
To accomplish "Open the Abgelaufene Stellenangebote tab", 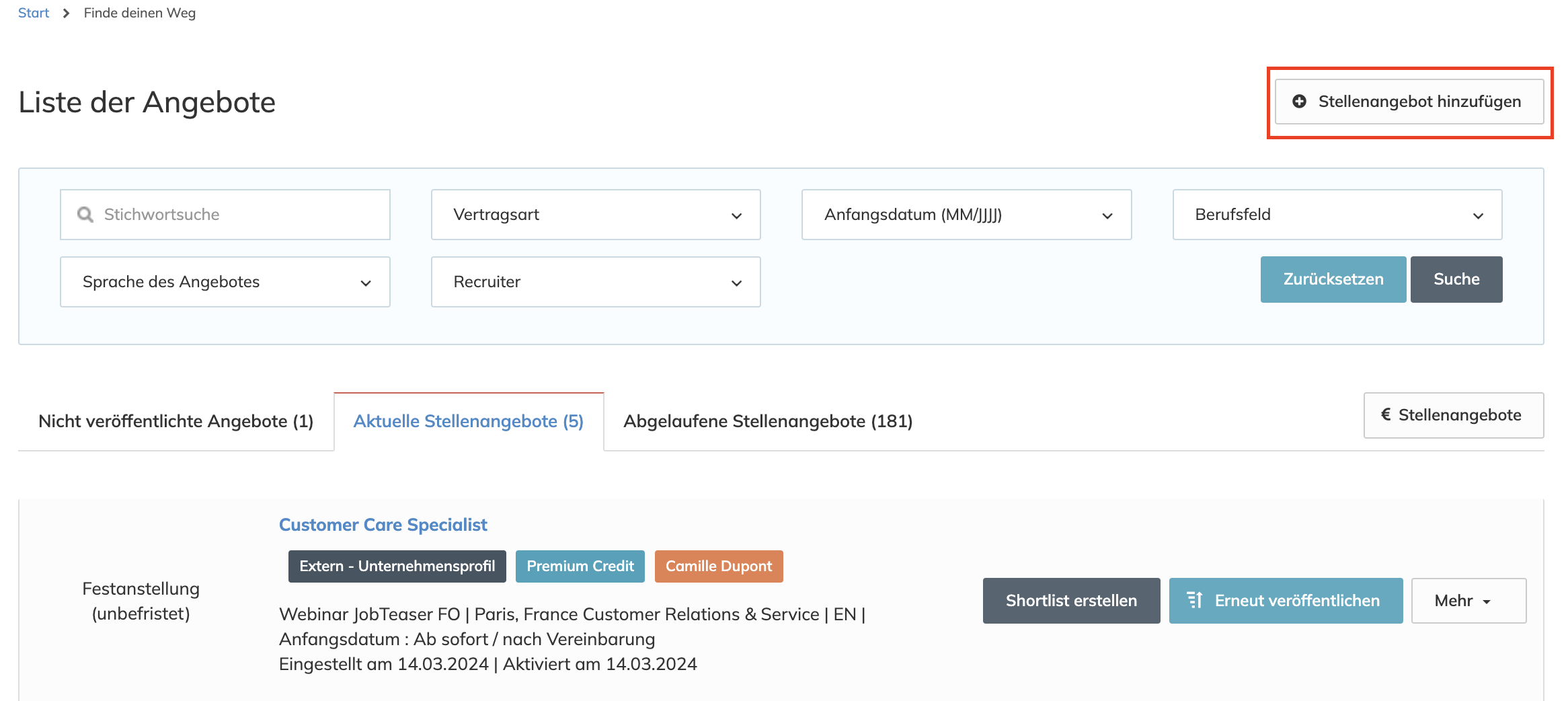I will [767, 420].
